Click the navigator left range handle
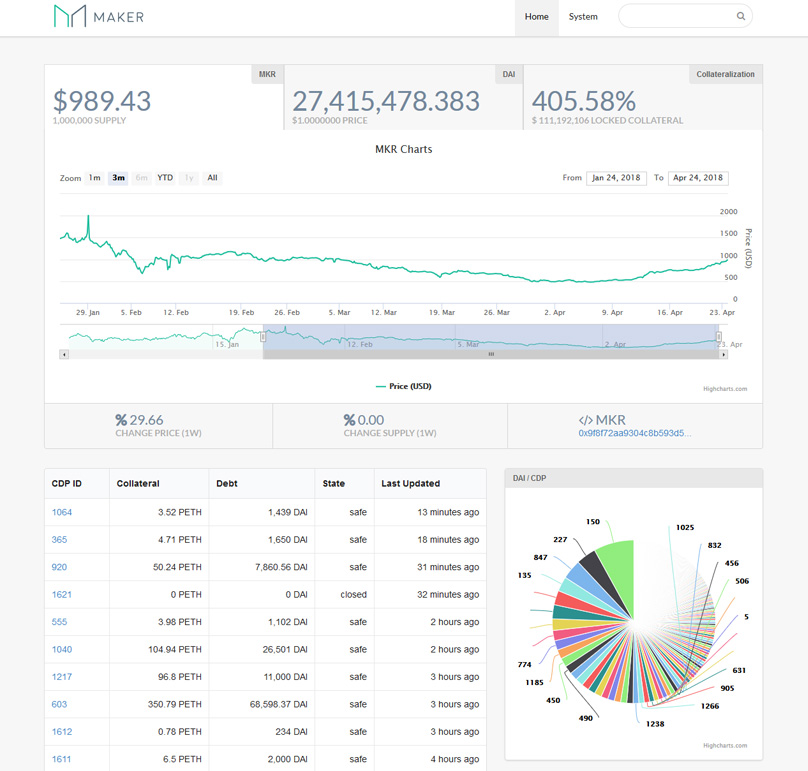 coord(263,337)
